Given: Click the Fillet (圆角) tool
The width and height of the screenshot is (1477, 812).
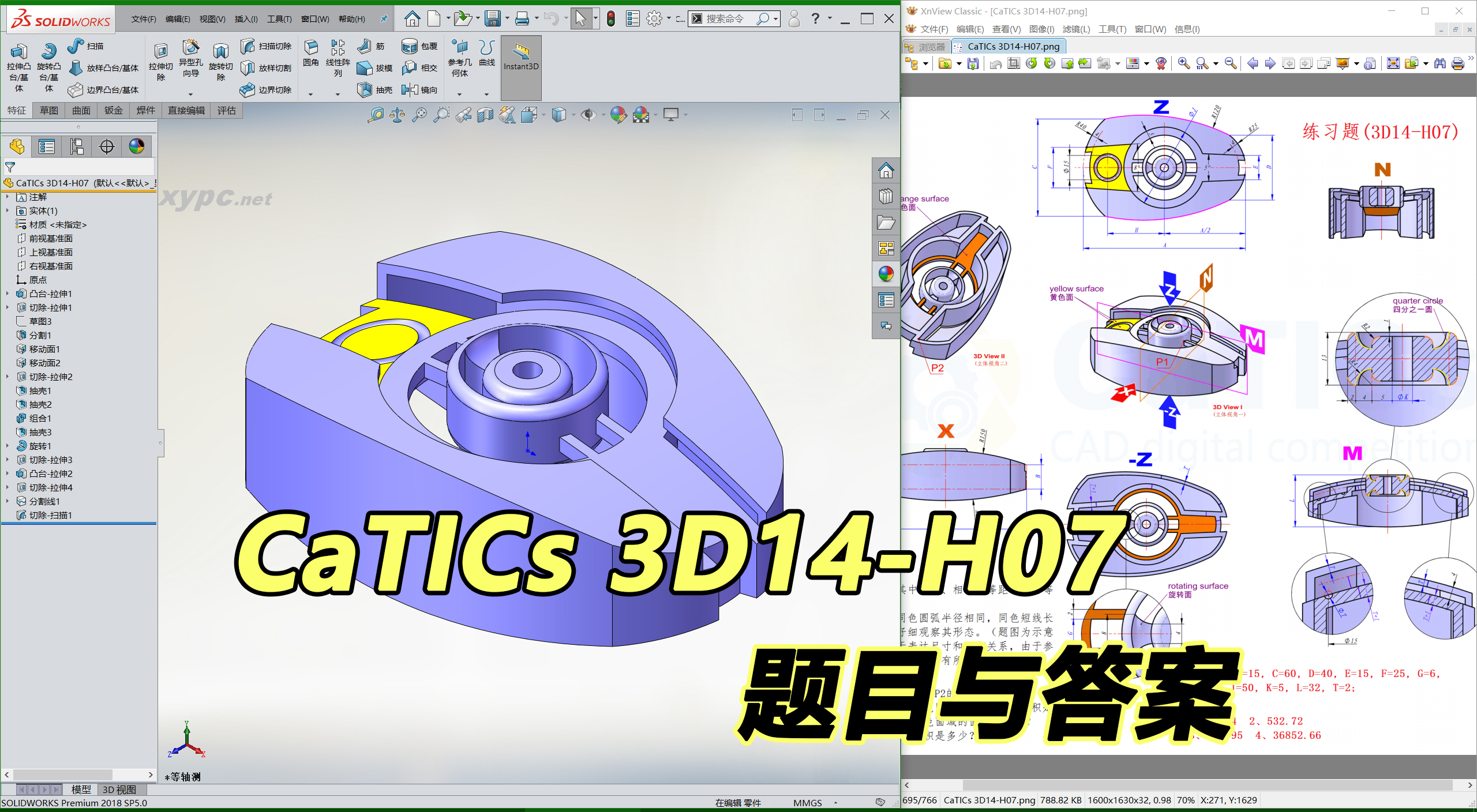Looking at the screenshot, I should point(311,53).
